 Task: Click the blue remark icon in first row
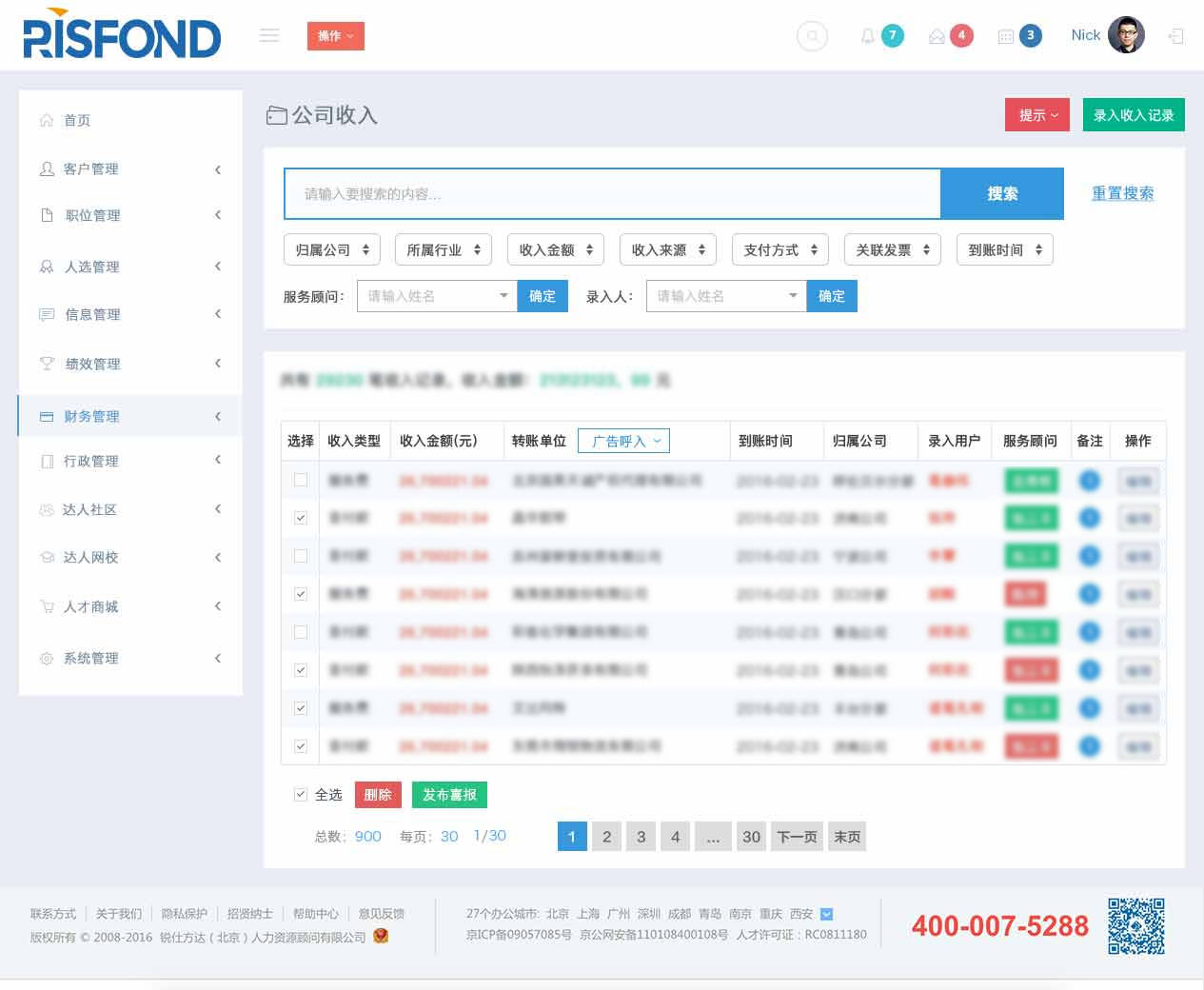tap(1089, 481)
